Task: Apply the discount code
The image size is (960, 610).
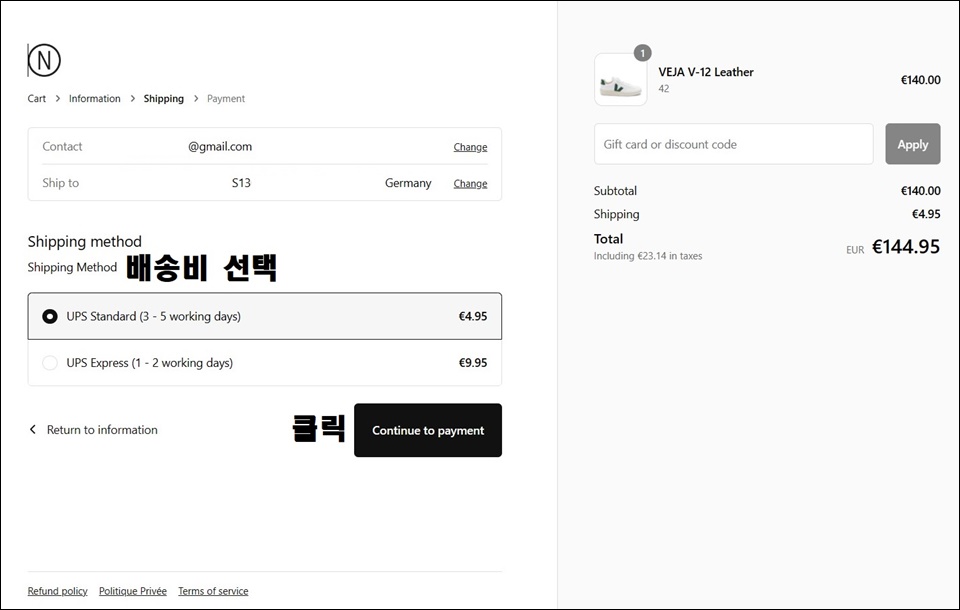Action: (x=912, y=144)
